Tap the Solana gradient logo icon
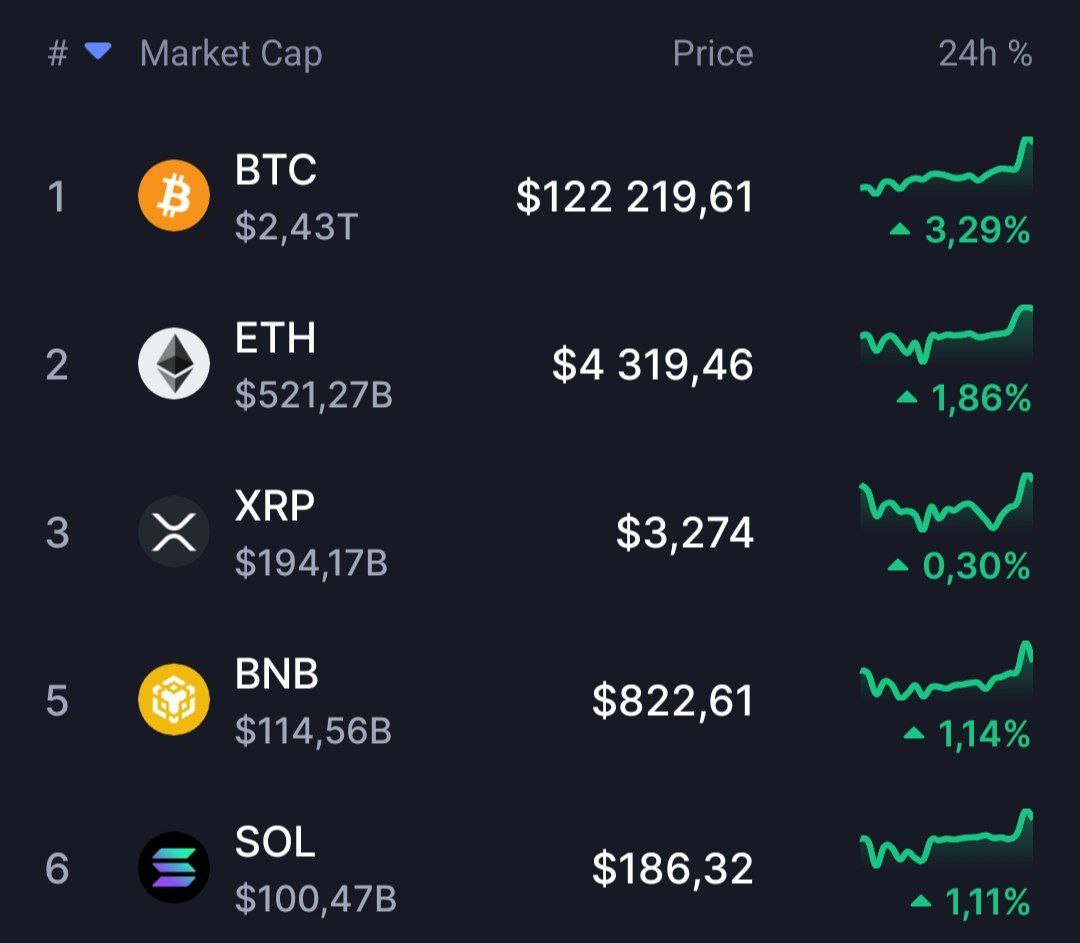This screenshot has height=943, width=1080. coord(174,867)
